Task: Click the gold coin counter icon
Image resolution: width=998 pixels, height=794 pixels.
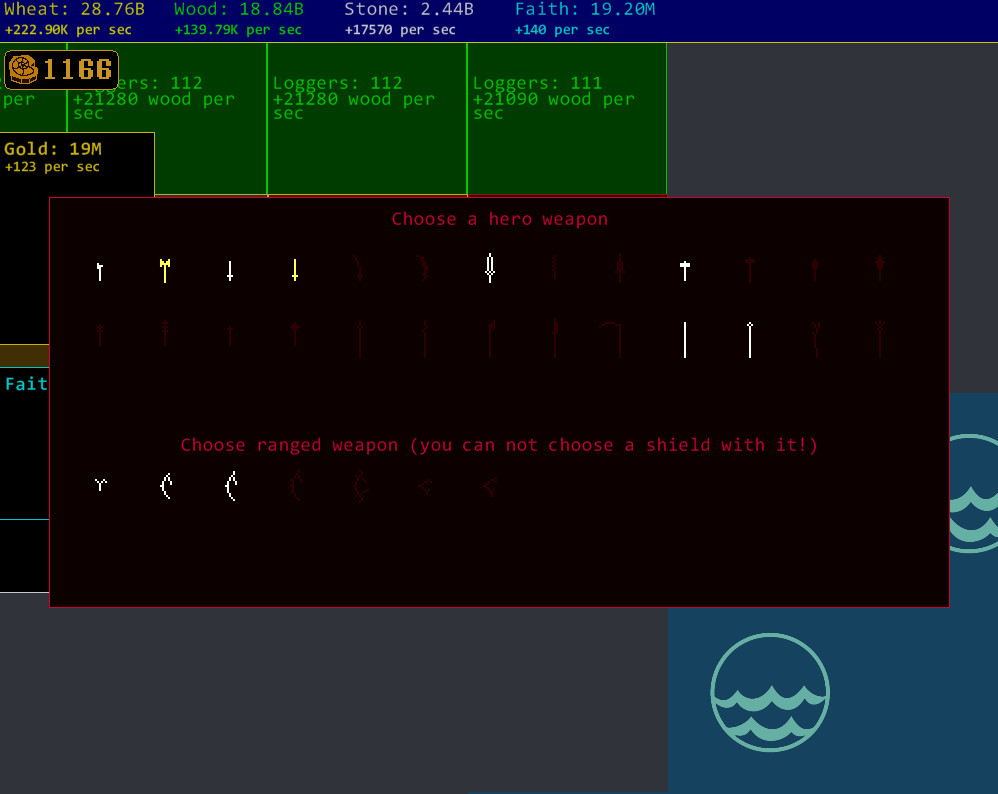Action: (23, 70)
